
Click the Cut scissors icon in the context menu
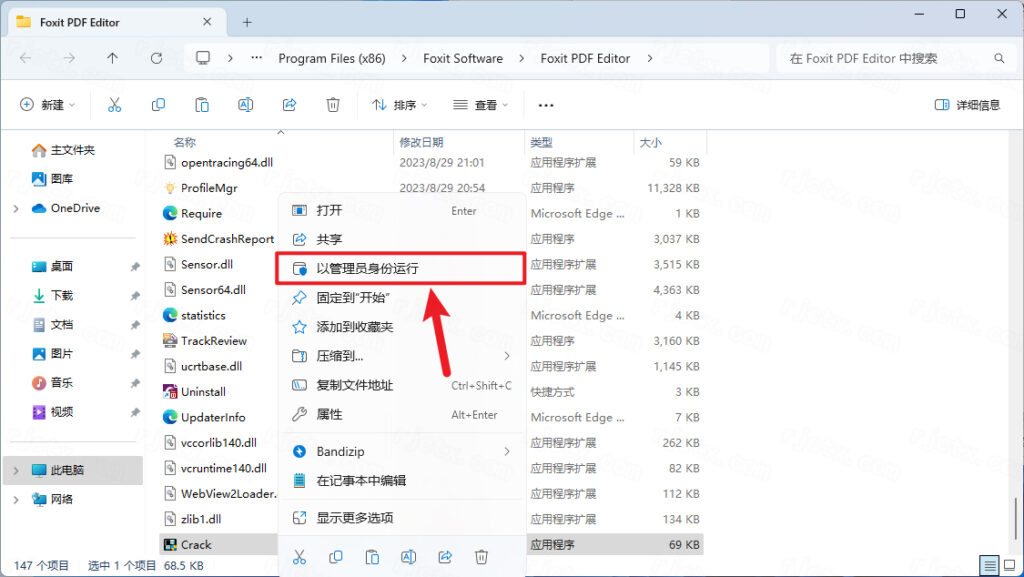[x=299, y=557]
